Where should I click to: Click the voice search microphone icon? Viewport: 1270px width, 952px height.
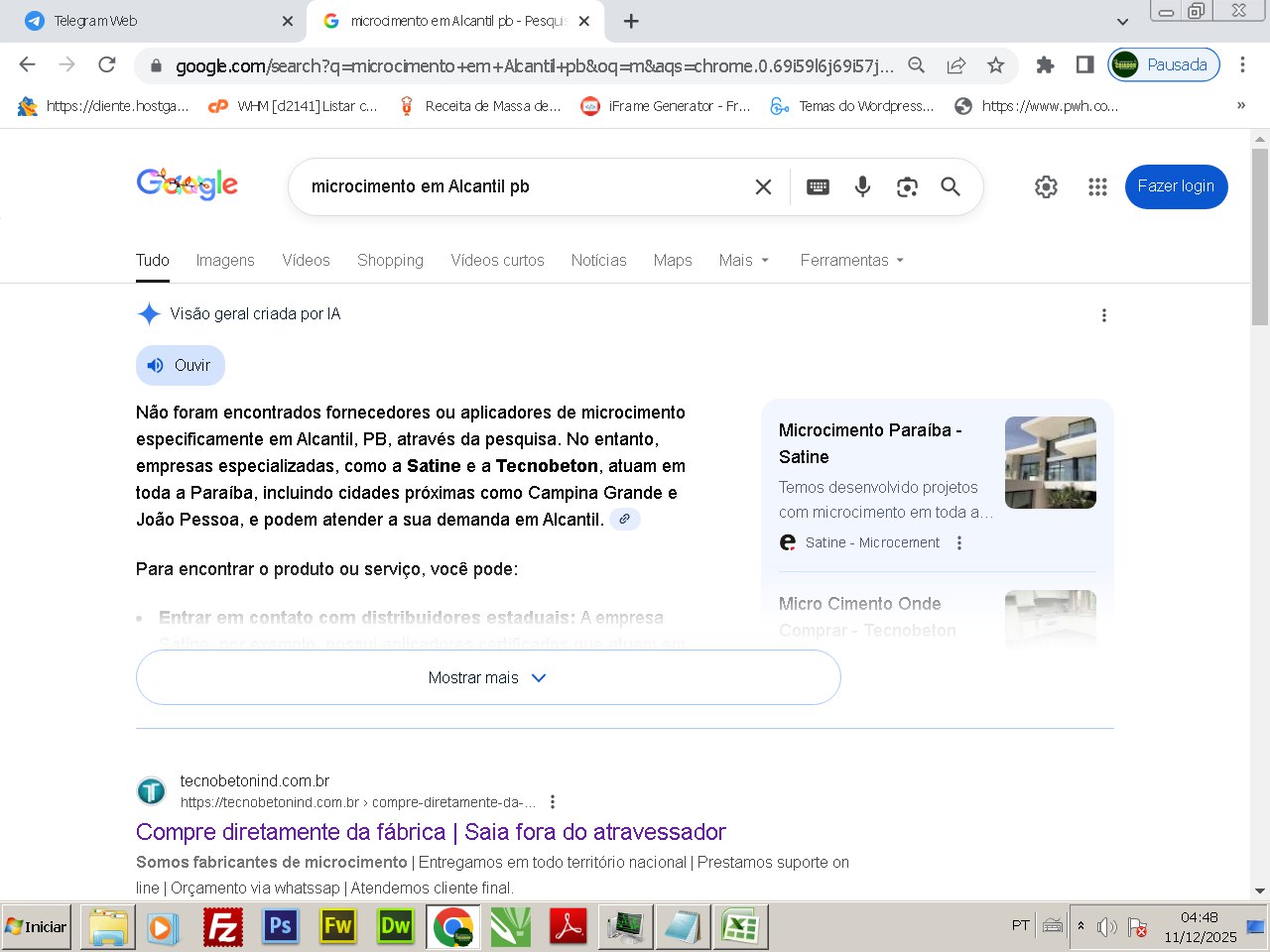click(862, 186)
